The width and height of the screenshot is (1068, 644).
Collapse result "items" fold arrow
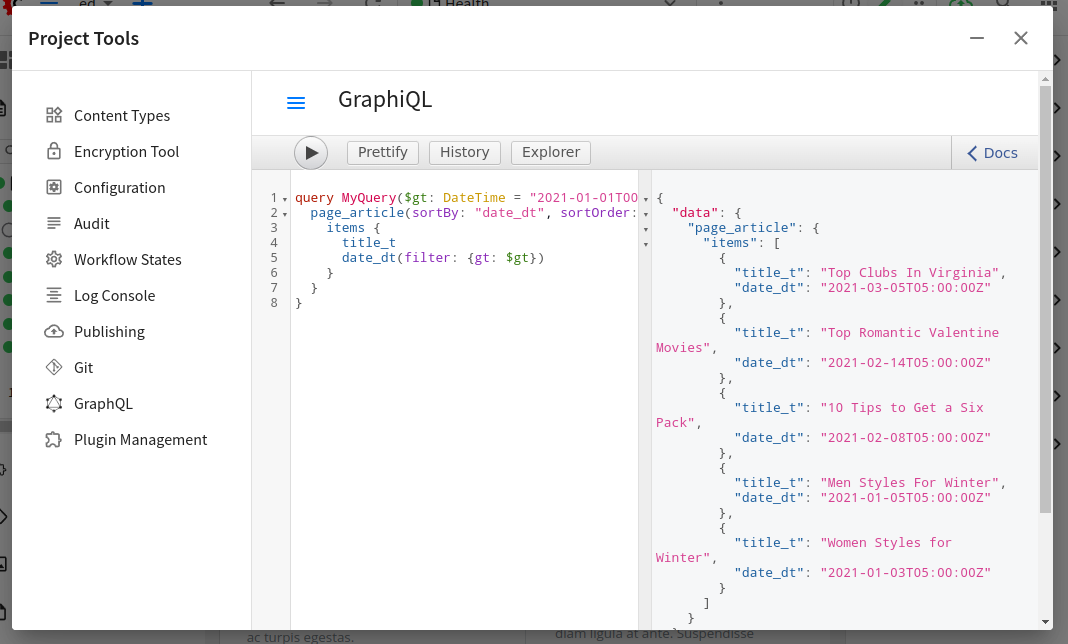pyautogui.click(x=646, y=244)
